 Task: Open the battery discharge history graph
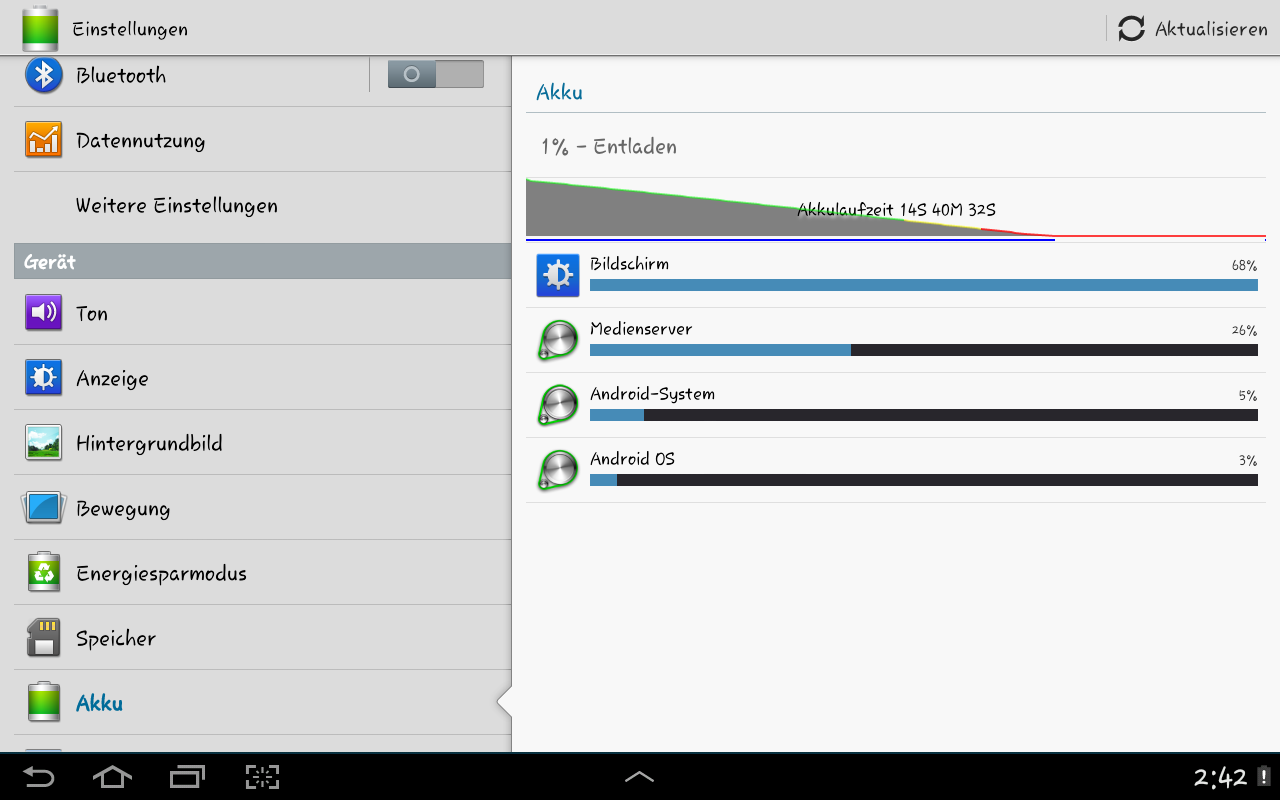pyautogui.click(x=896, y=210)
